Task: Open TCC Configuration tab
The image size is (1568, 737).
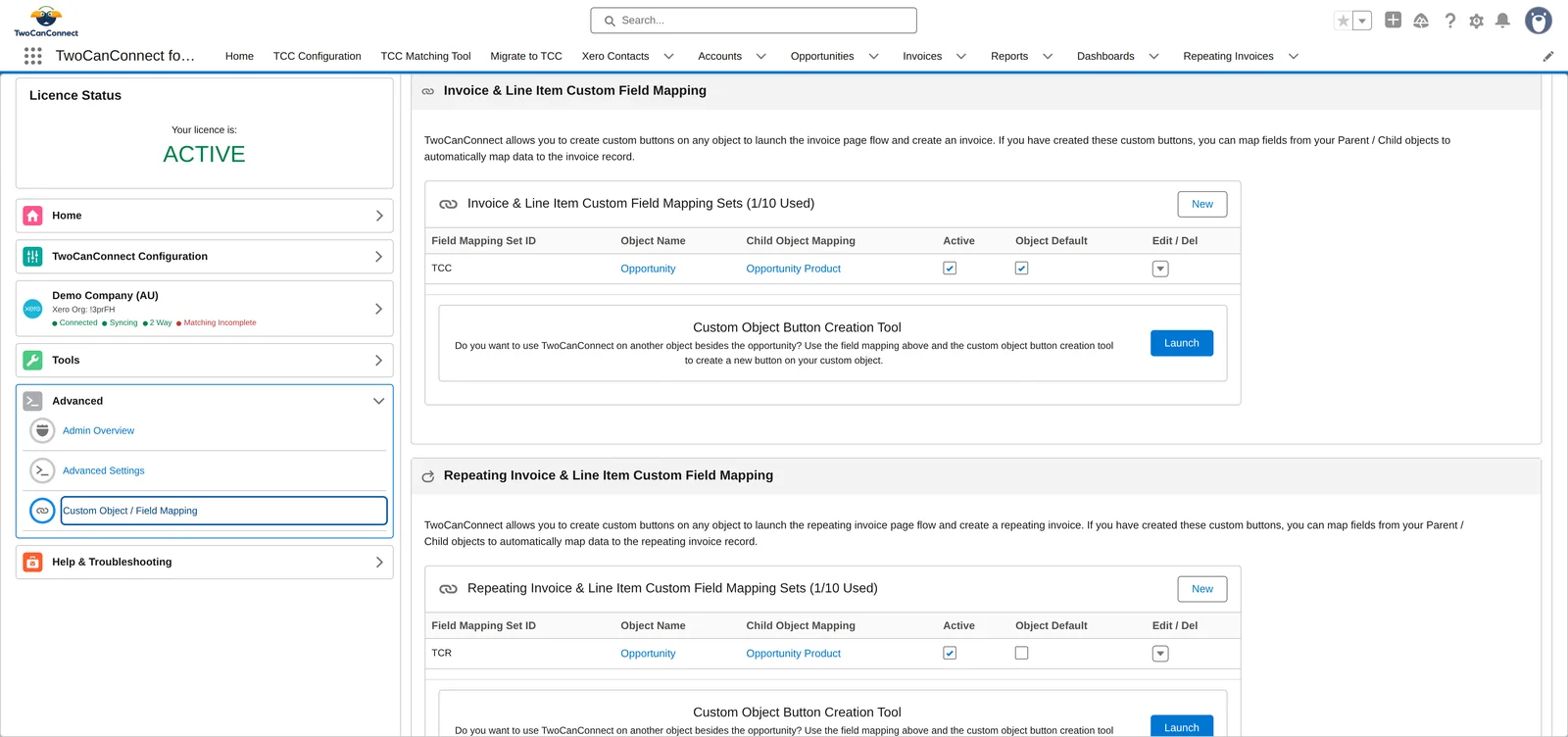Action: (317, 57)
